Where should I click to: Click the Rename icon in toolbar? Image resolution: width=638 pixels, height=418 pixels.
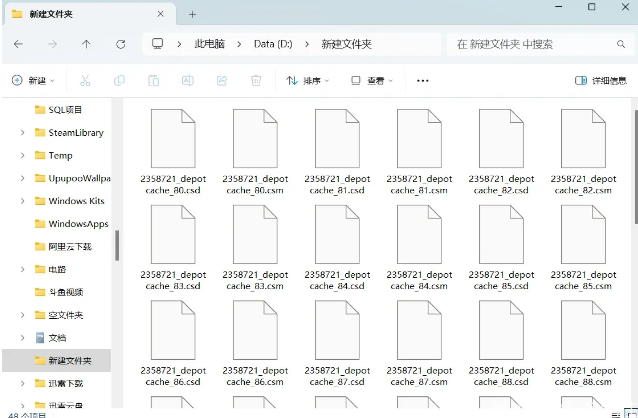coord(188,81)
